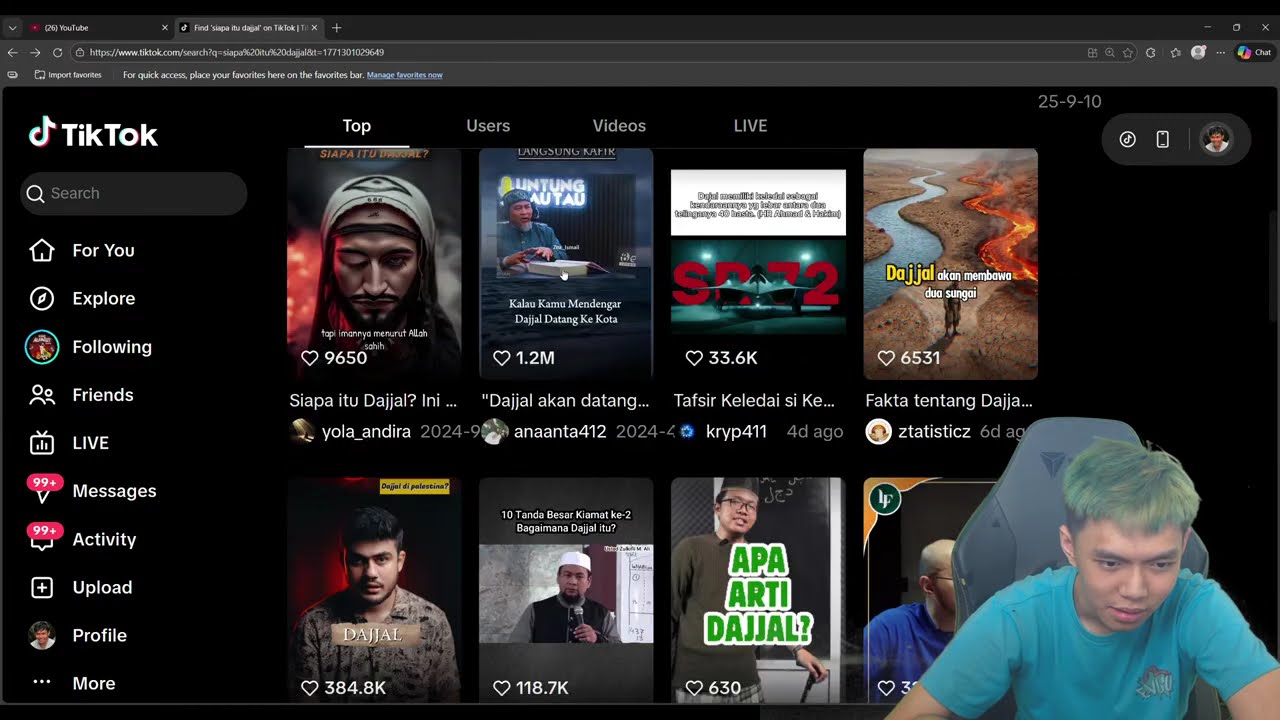
Task: Click the browser forward arrow
Action: pyautogui.click(x=35, y=52)
